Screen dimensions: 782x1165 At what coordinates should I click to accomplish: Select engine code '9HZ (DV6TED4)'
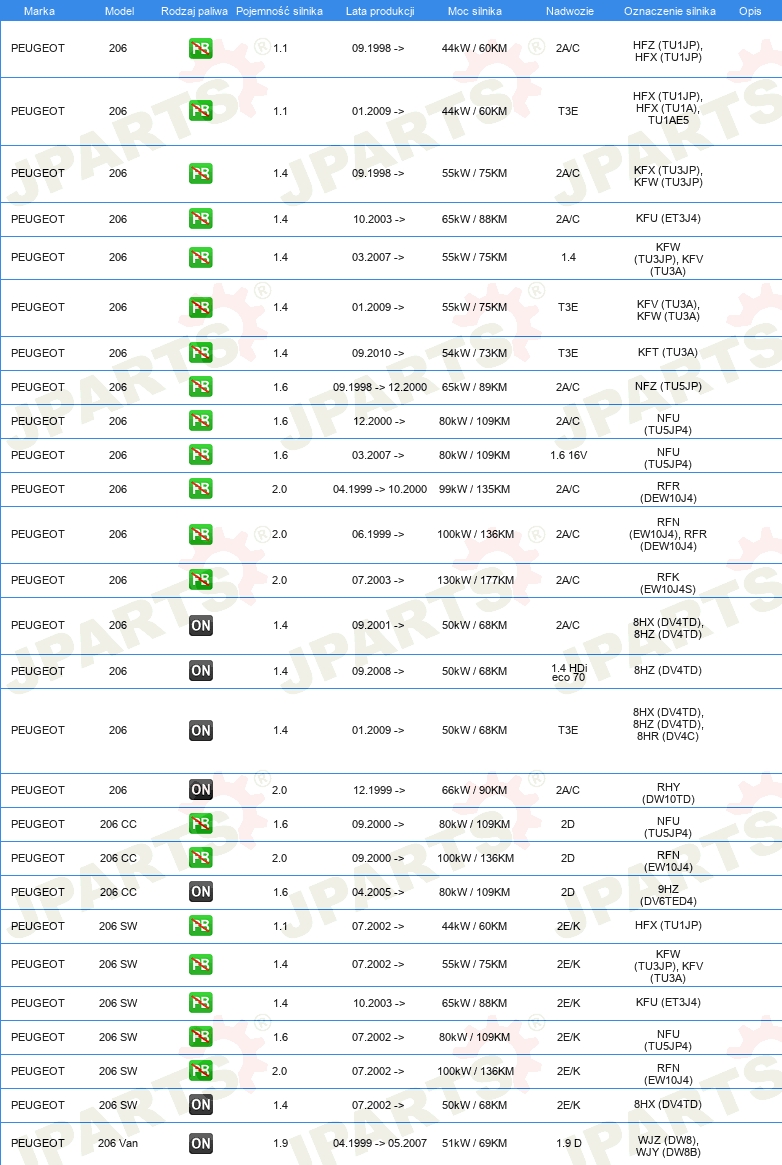(x=668, y=895)
